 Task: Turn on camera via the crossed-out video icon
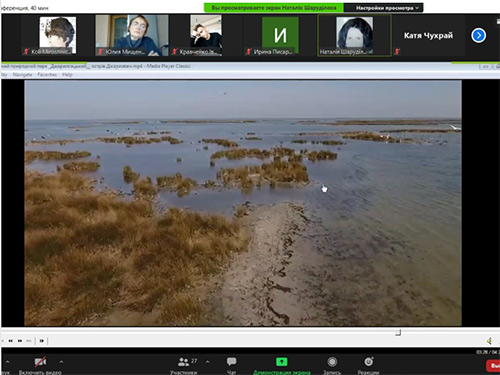click(40, 362)
